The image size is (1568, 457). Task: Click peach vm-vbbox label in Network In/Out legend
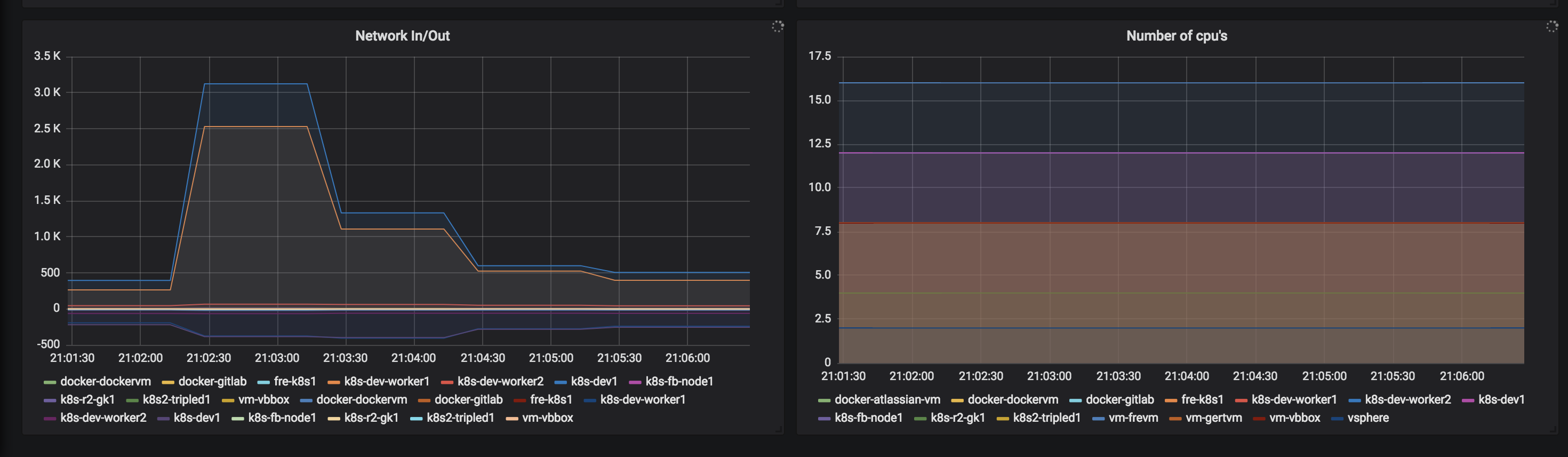click(548, 418)
